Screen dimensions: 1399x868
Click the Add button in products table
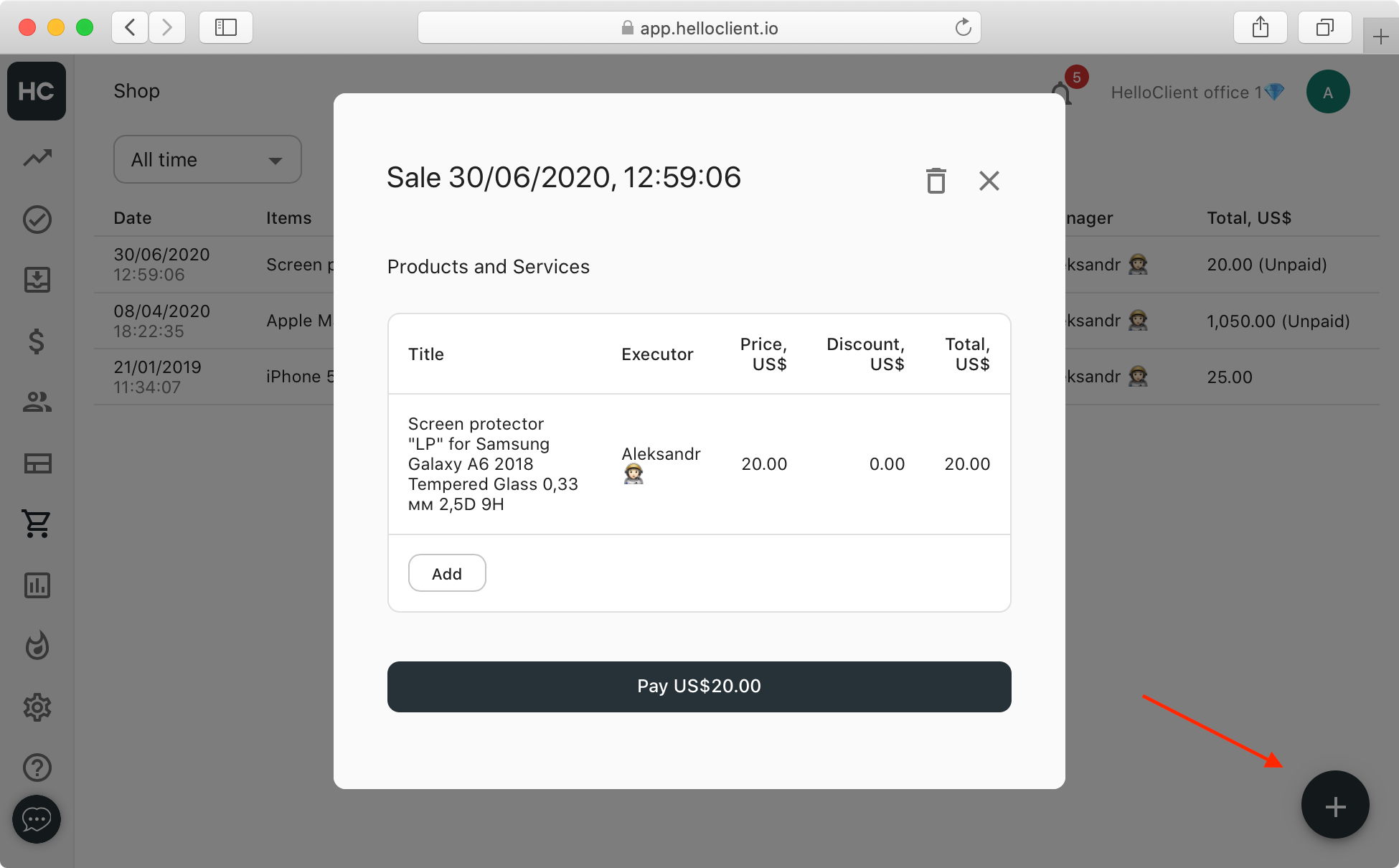pos(447,573)
